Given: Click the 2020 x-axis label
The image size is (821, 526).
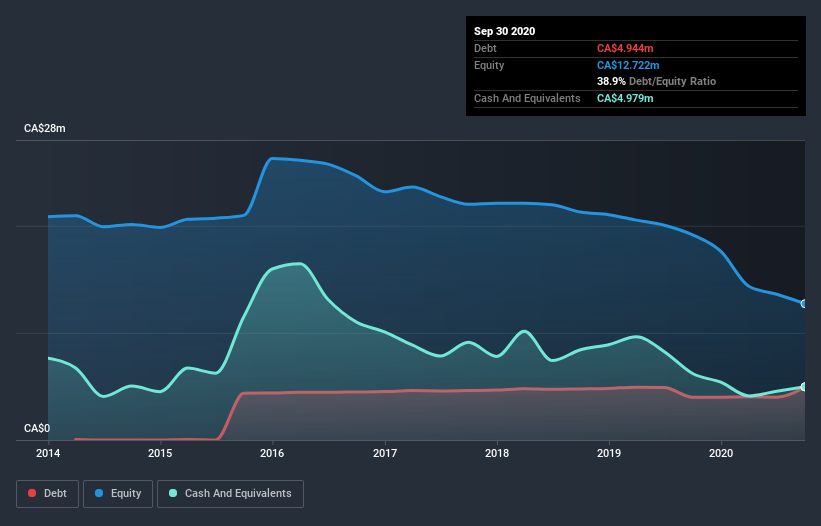Looking at the screenshot, I should (721, 453).
